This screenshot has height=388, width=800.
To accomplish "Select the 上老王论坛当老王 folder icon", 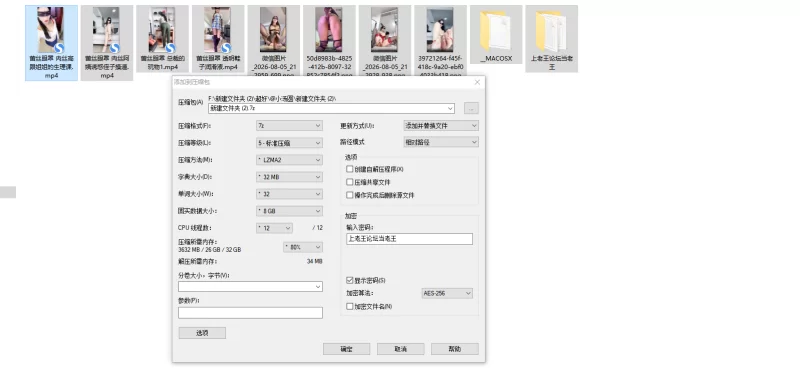I will click(551, 31).
